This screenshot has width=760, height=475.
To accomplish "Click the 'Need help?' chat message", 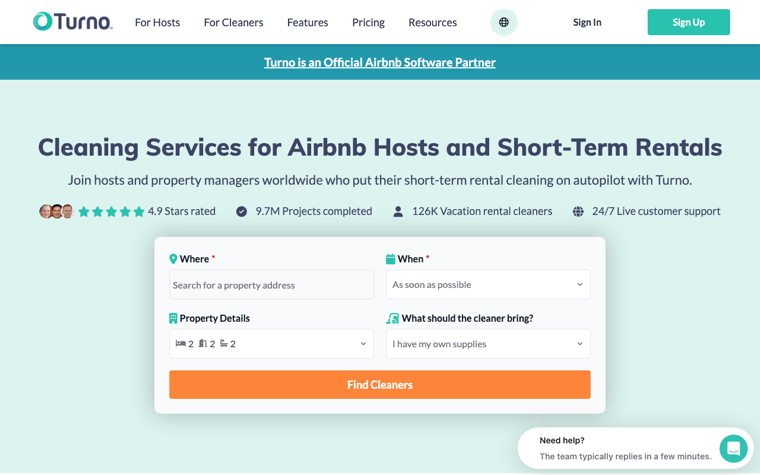I will [562, 440].
